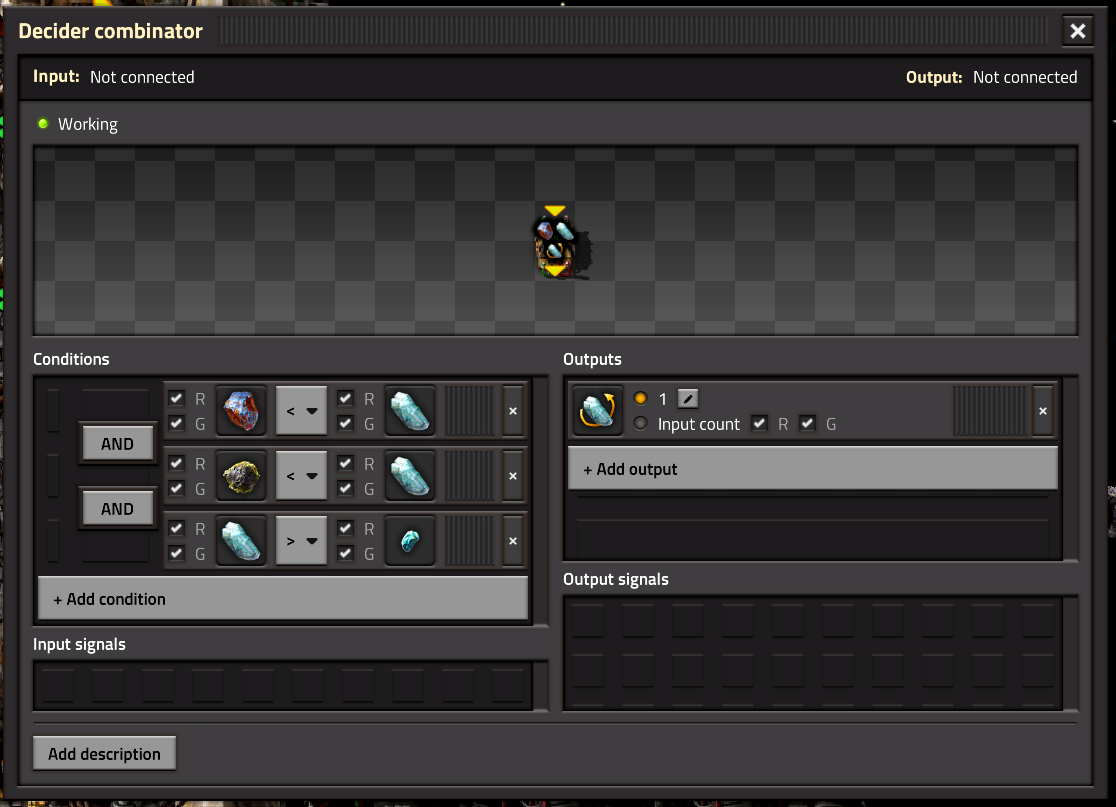This screenshot has height=807, width=1116.
Task: Remove the first condition row
Action: [513, 411]
